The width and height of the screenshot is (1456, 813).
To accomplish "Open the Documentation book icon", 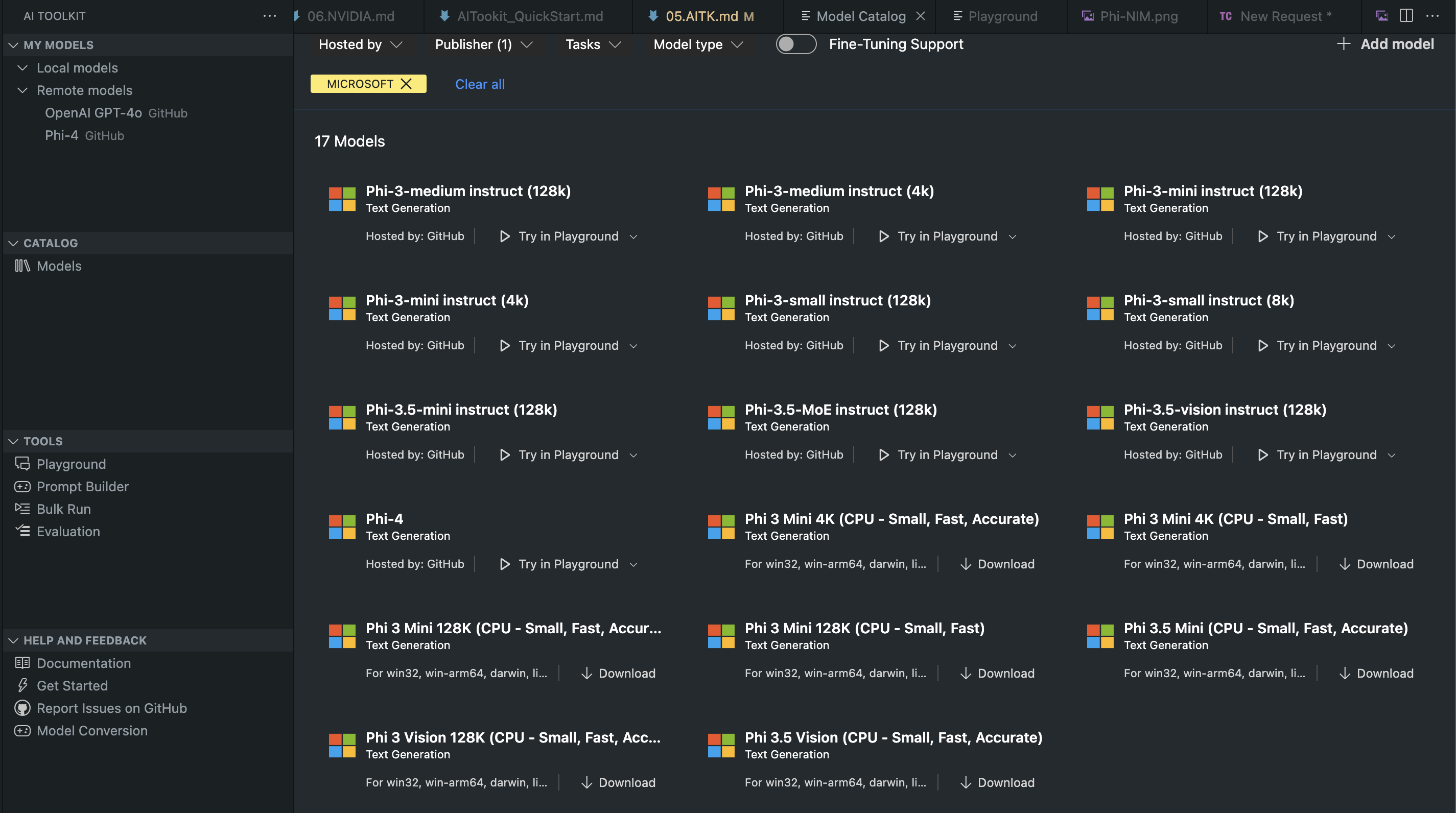I will [22, 663].
